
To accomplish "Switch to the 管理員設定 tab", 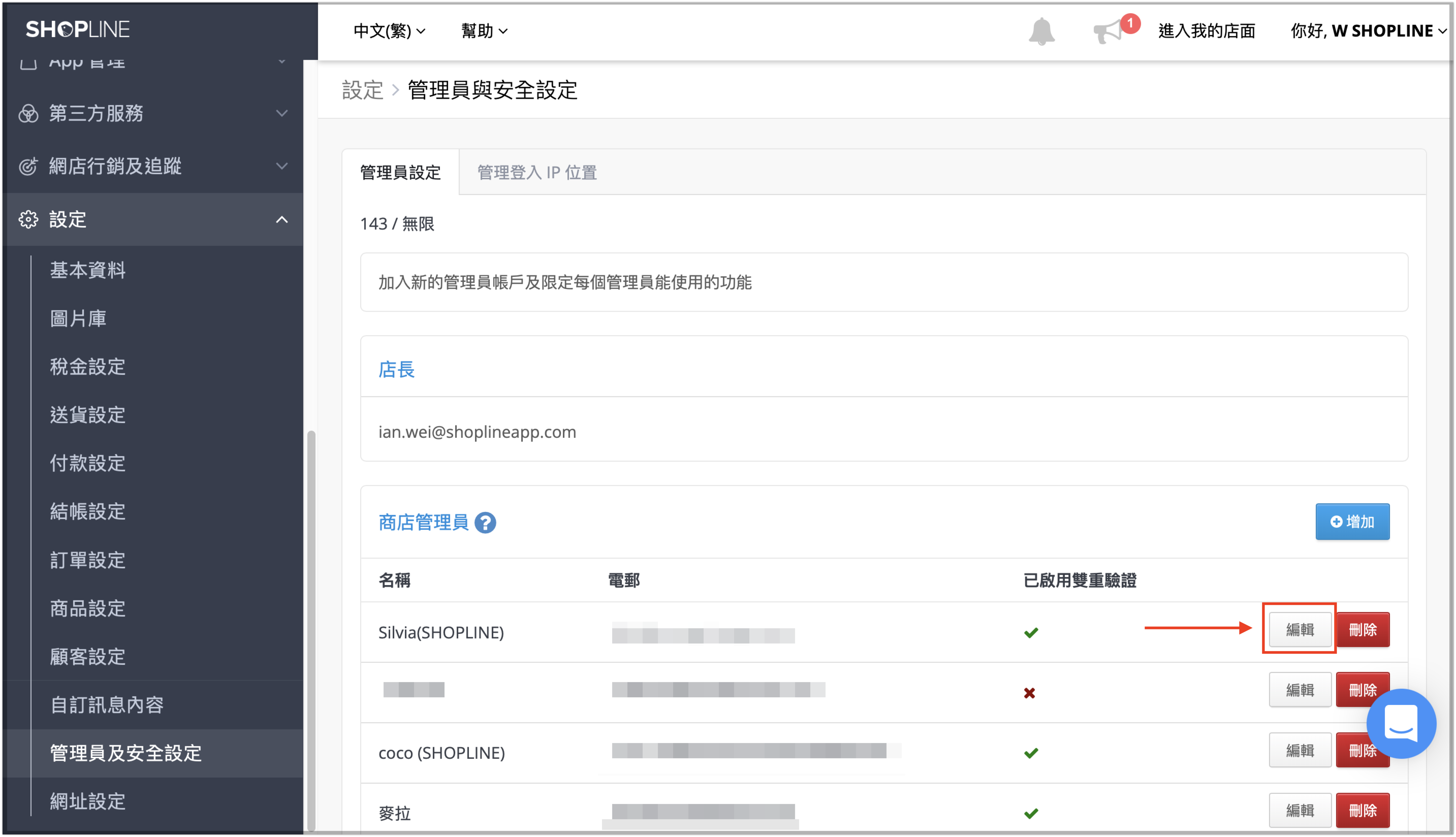I will click(400, 172).
